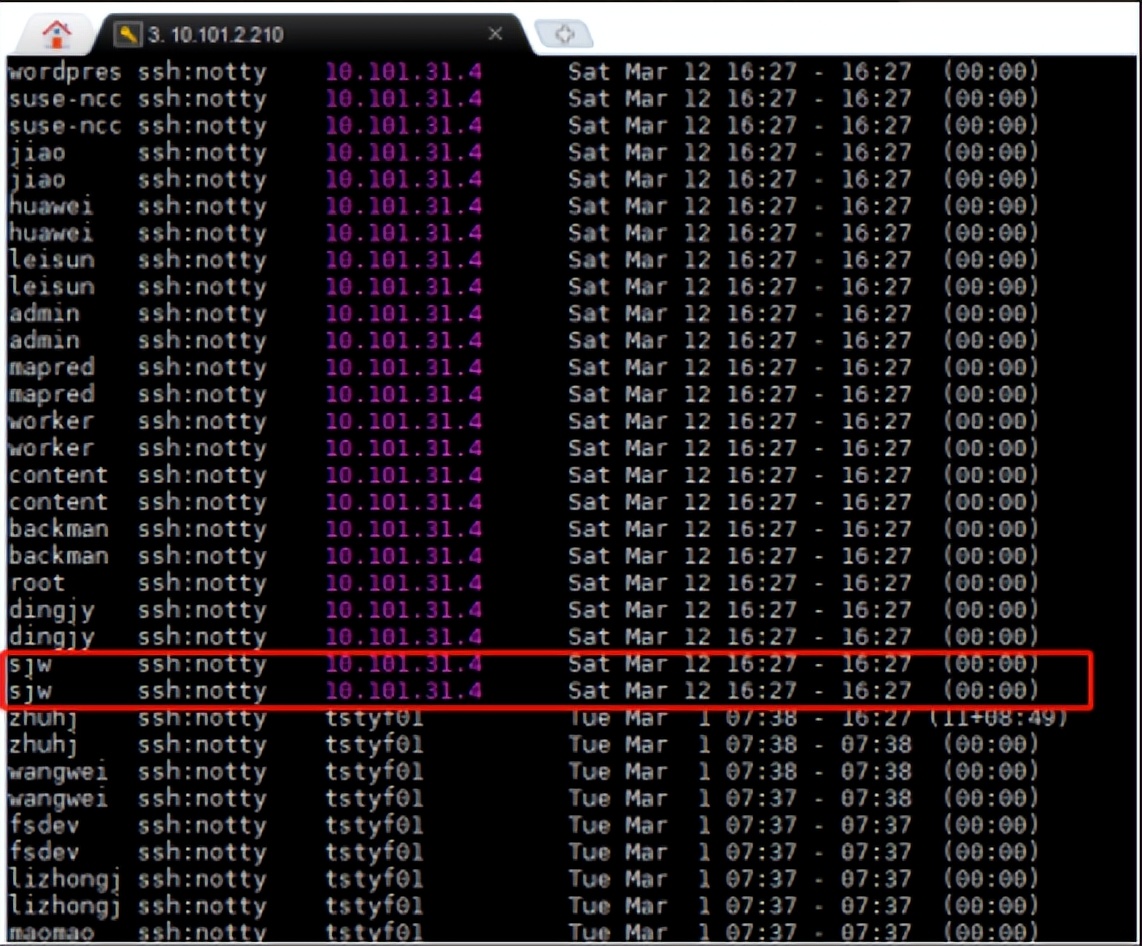Open the Home tab with house icon
The width and height of the screenshot is (1142, 946).
pos(57,34)
